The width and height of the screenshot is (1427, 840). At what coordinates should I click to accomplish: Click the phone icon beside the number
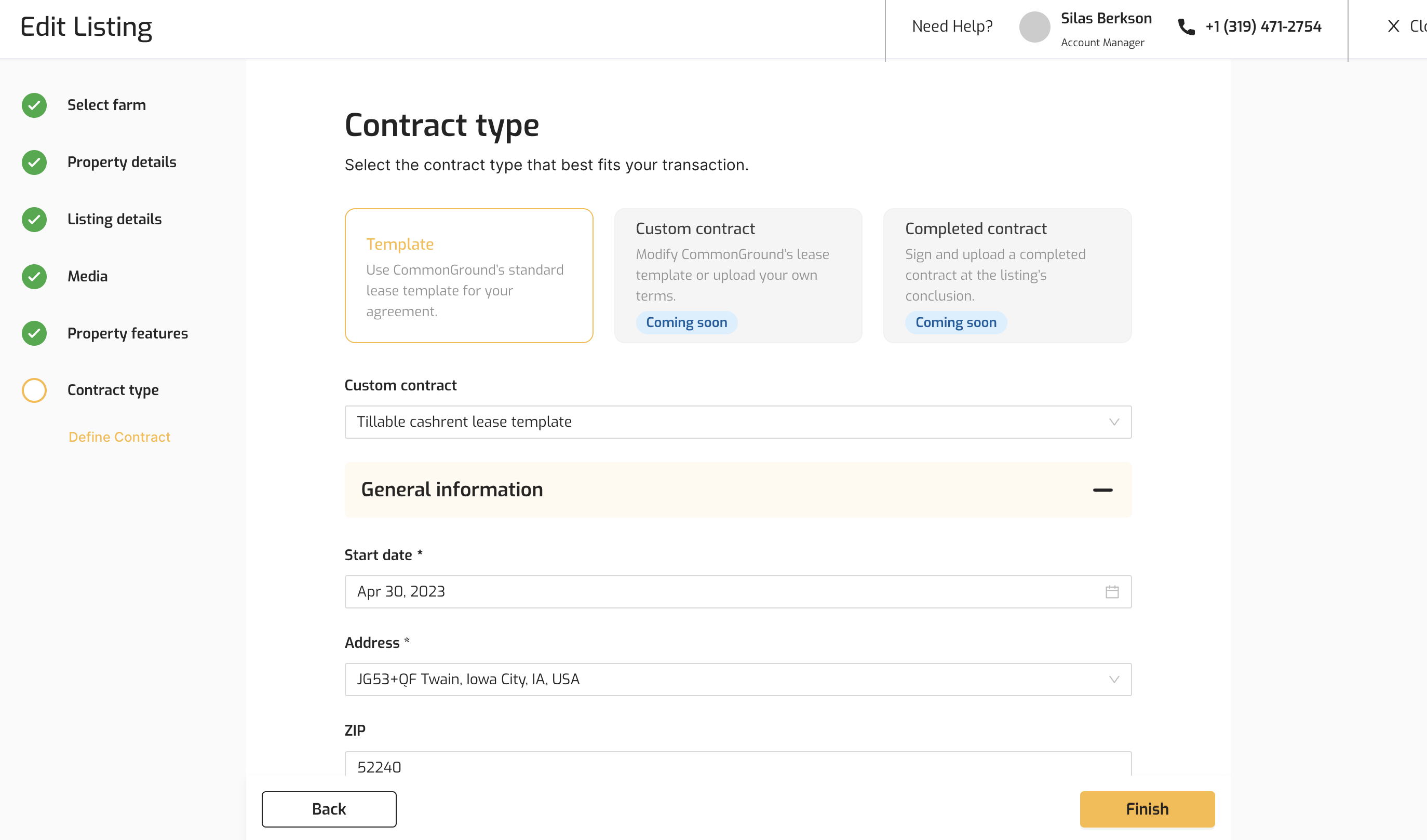[1186, 26]
